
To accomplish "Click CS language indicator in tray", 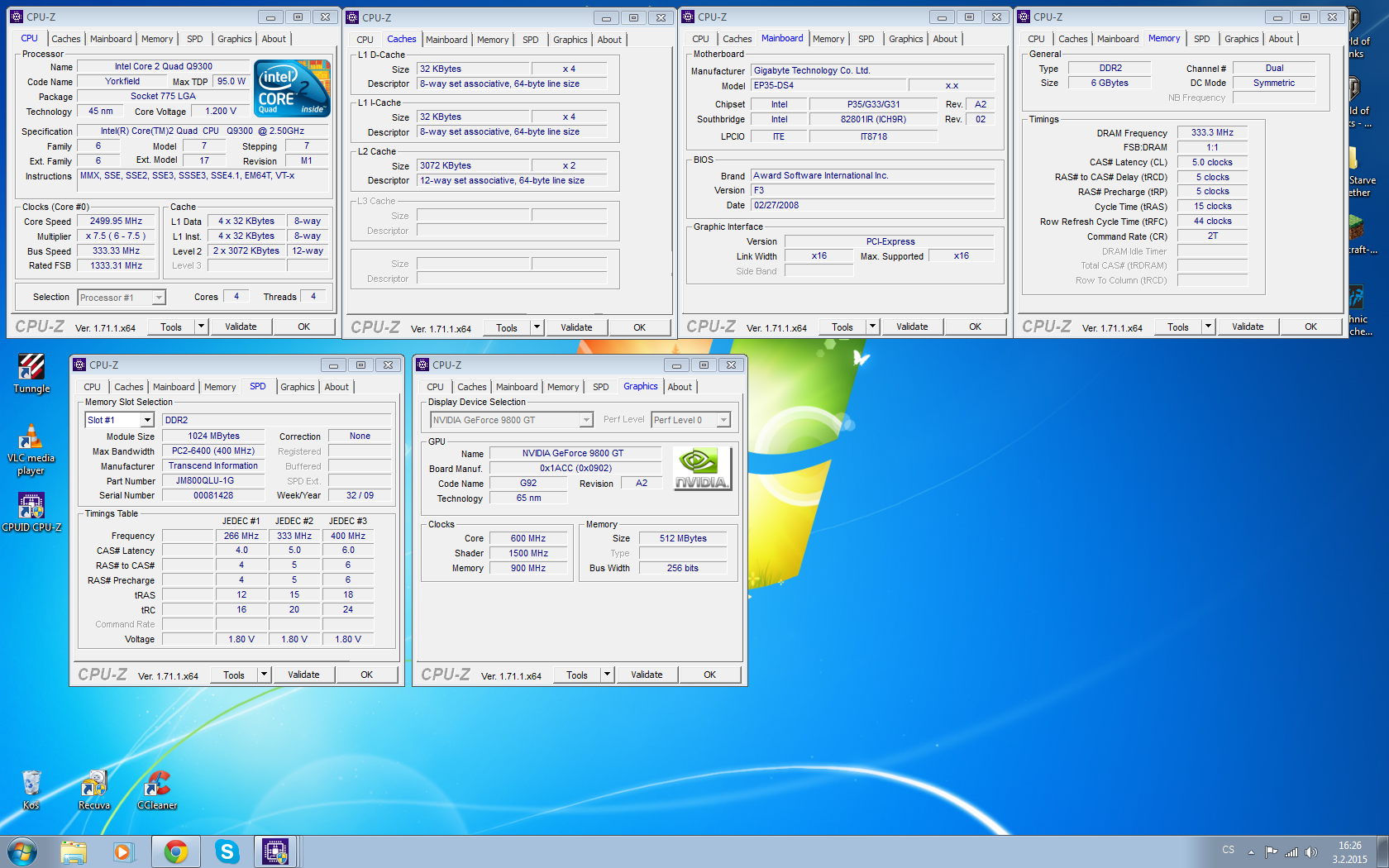I will (1229, 850).
